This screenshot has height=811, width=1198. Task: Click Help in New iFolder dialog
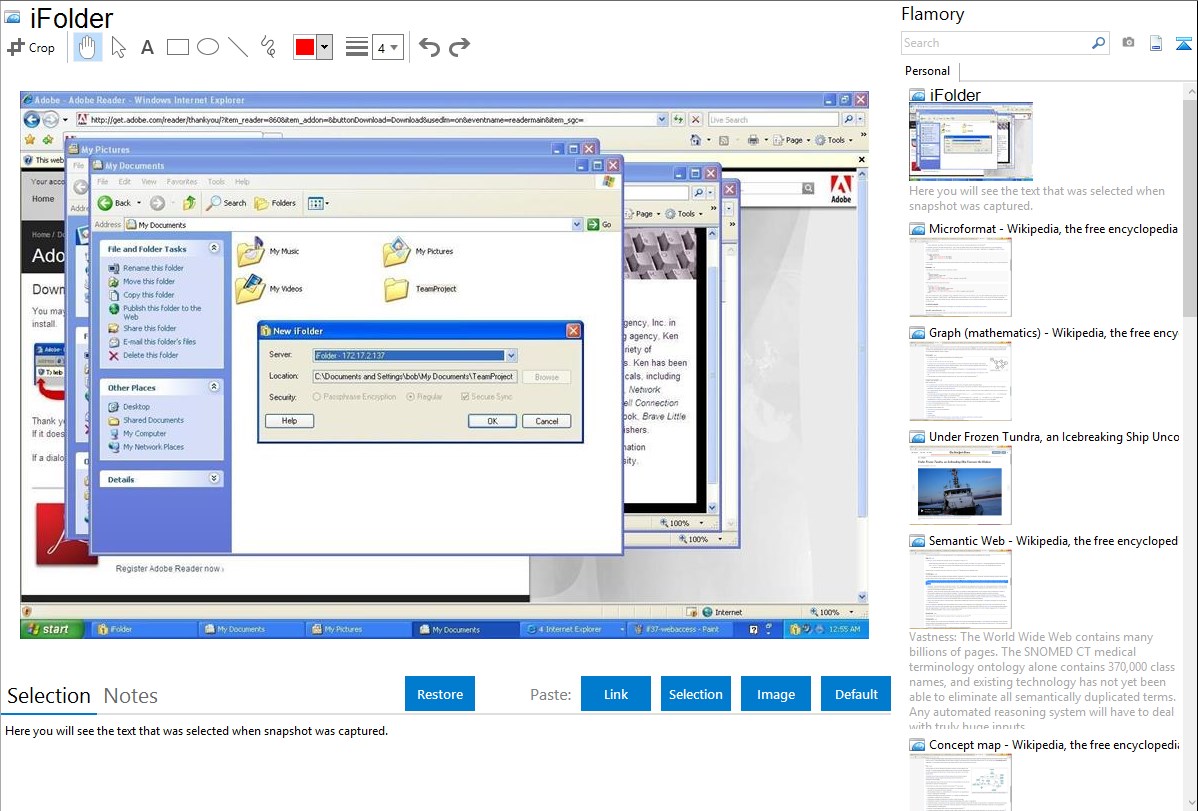pos(290,421)
